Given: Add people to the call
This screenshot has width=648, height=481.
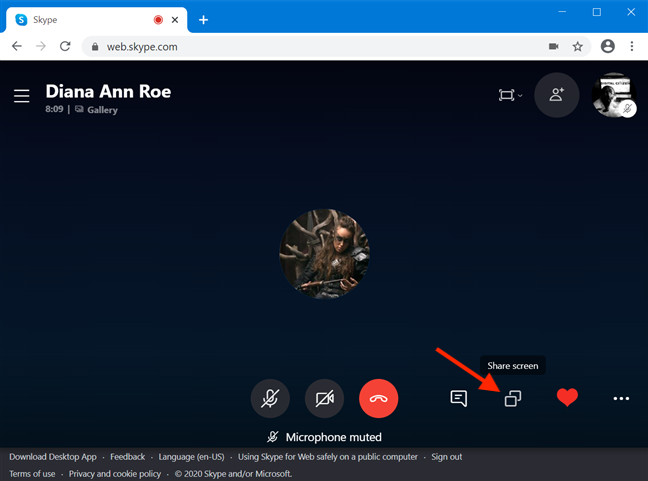Looking at the screenshot, I should [557, 95].
